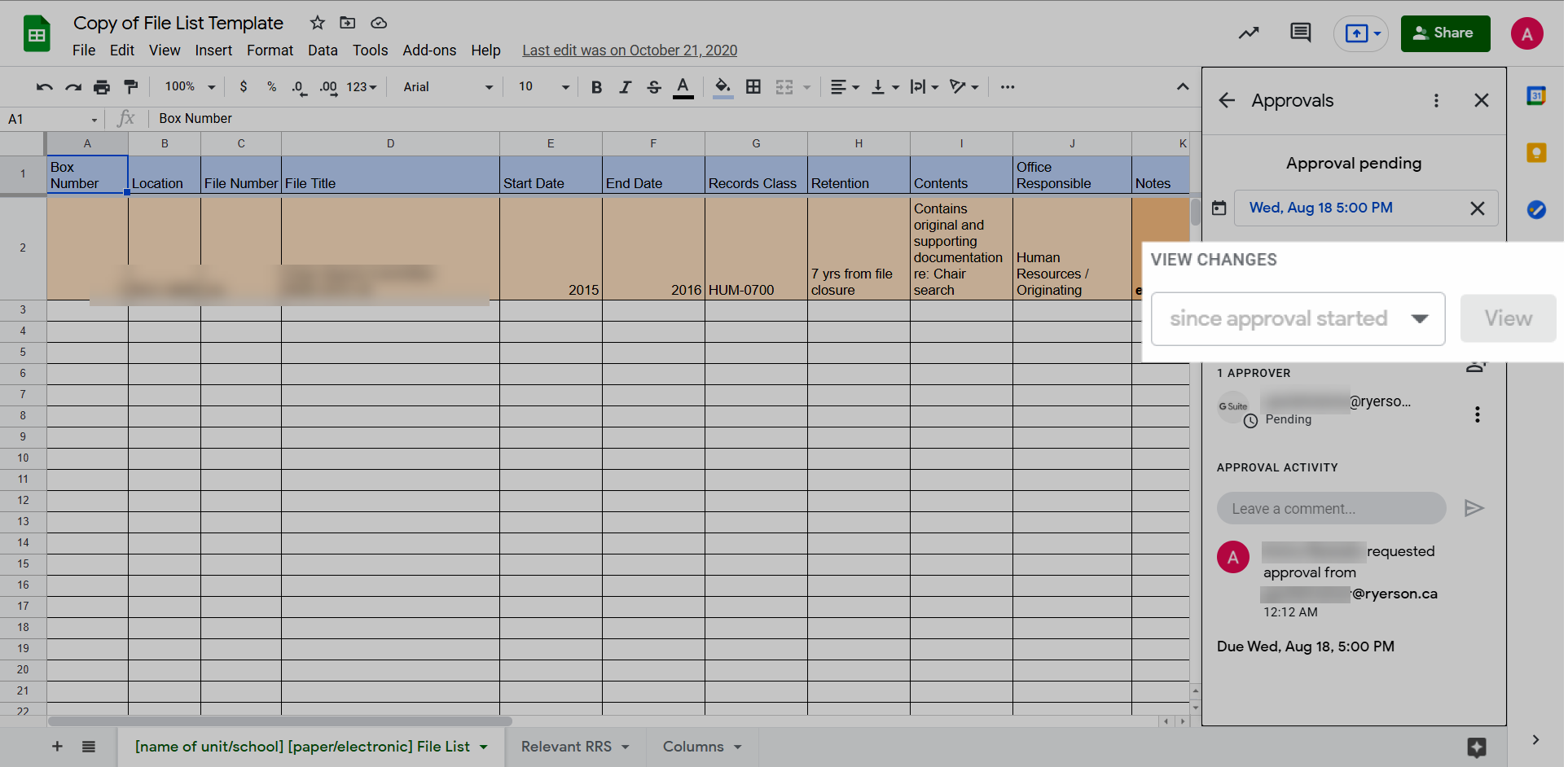The height and width of the screenshot is (767, 1568).
Task: Open the Format menu
Action: (270, 50)
